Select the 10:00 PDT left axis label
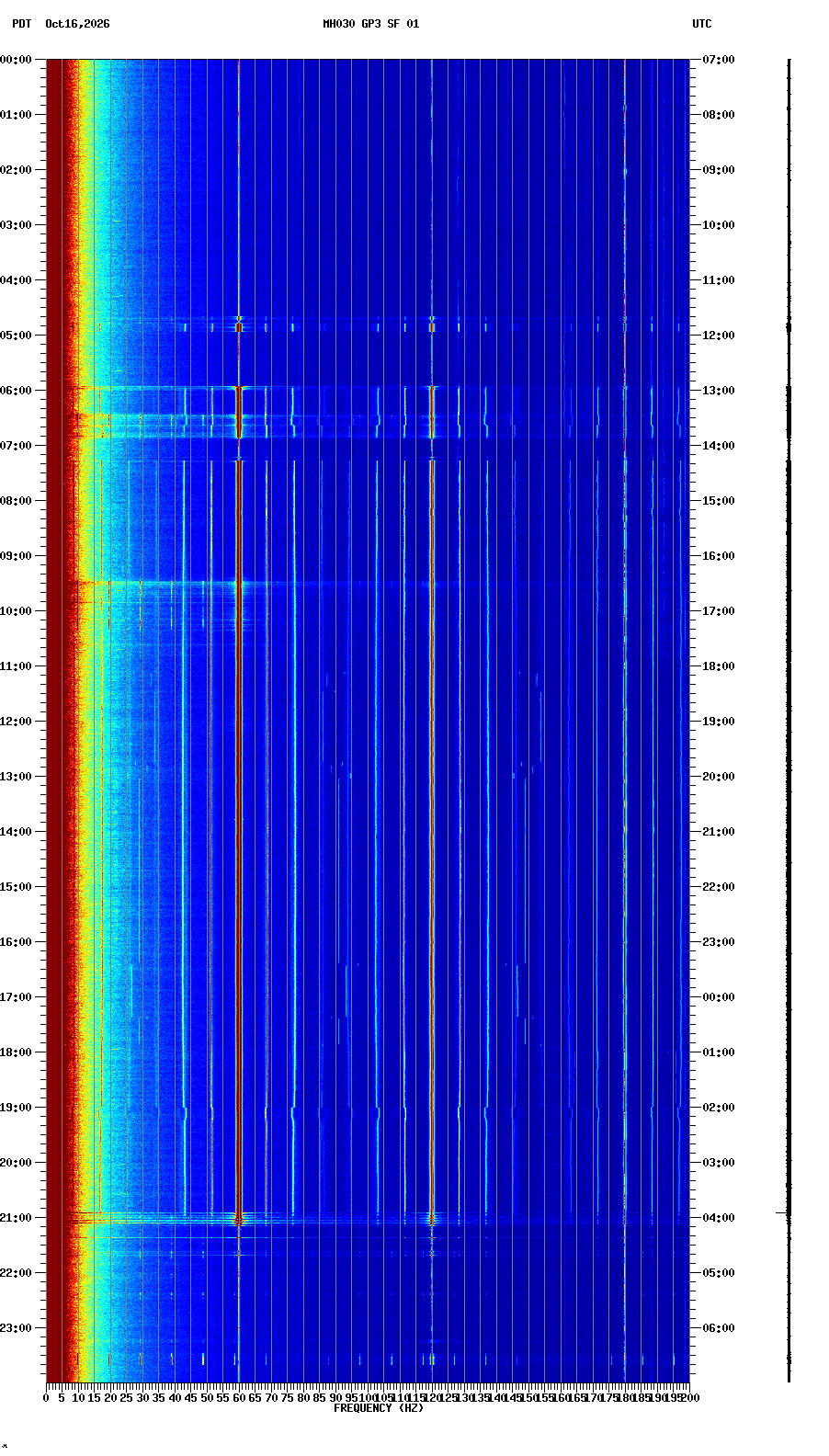This screenshot has height=1456, width=829. [x=16, y=611]
